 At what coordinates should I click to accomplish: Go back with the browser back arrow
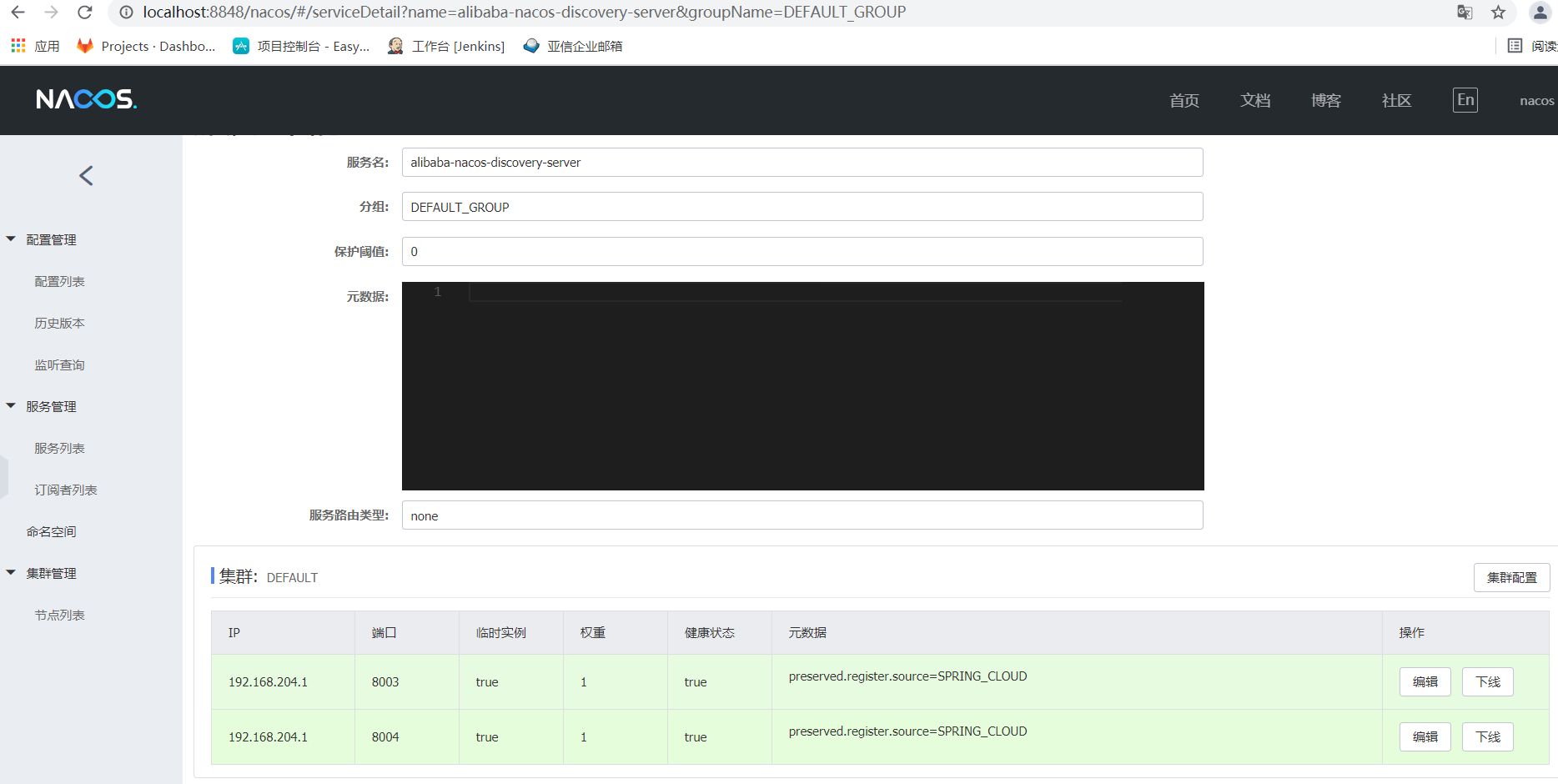[x=18, y=13]
